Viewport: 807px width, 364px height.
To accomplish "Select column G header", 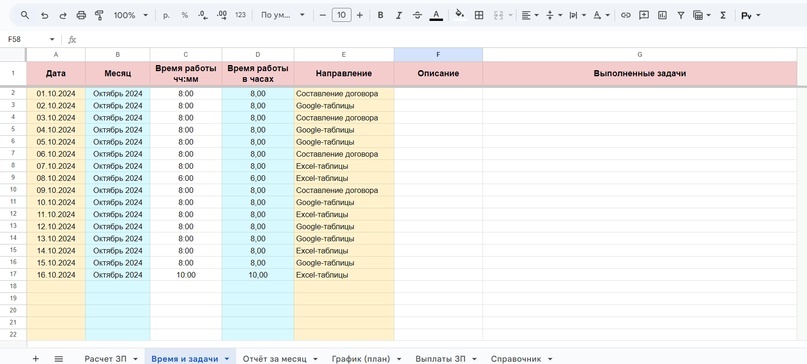I will coord(640,54).
